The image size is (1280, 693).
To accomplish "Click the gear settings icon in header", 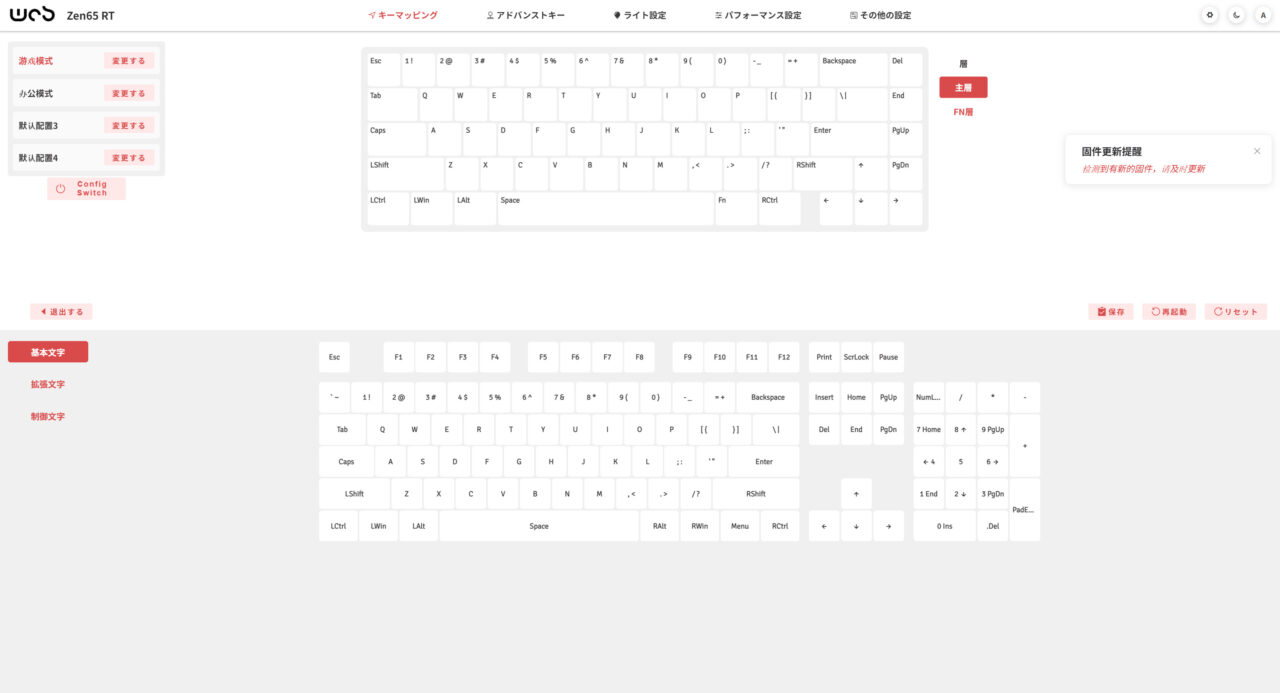I will (x=1210, y=15).
